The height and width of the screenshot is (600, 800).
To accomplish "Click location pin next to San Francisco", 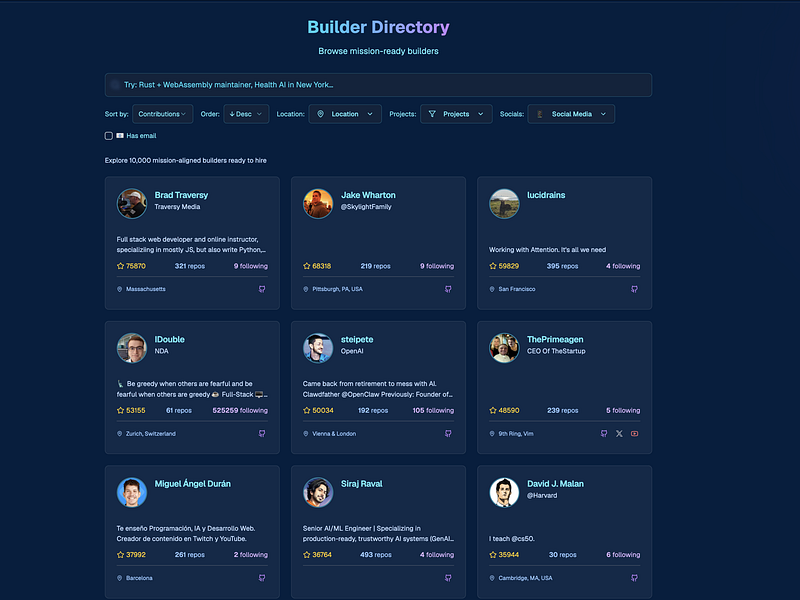I will point(492,289).
